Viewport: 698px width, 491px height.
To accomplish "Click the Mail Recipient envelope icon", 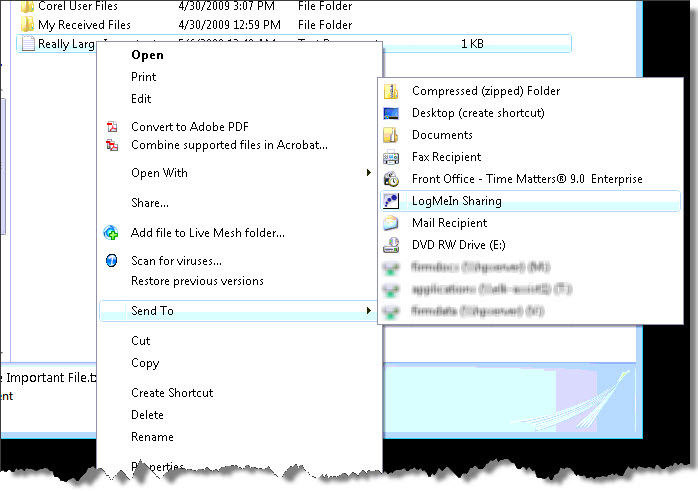I will (392, 223).
